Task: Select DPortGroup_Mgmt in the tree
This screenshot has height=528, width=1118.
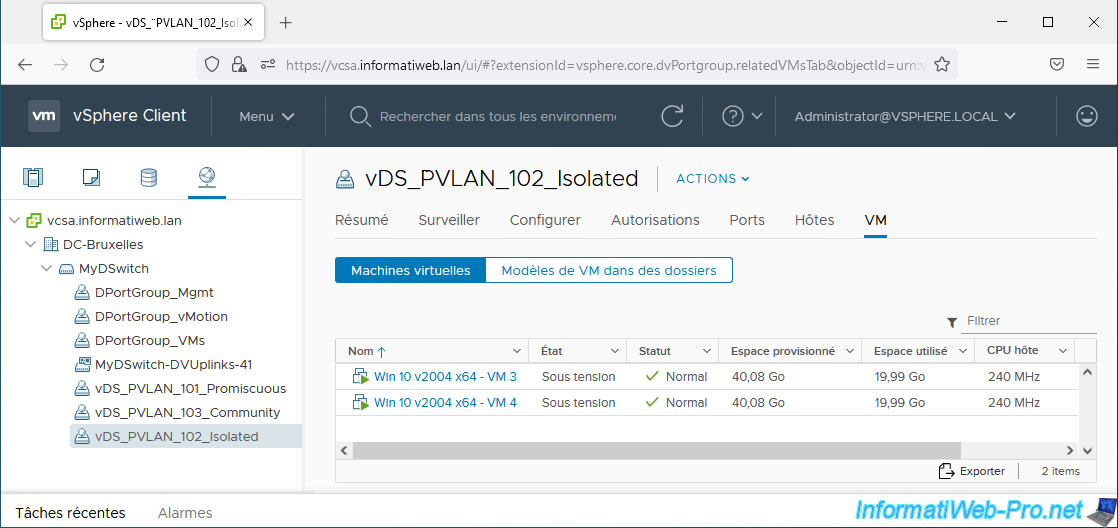Action: [154, 293]
